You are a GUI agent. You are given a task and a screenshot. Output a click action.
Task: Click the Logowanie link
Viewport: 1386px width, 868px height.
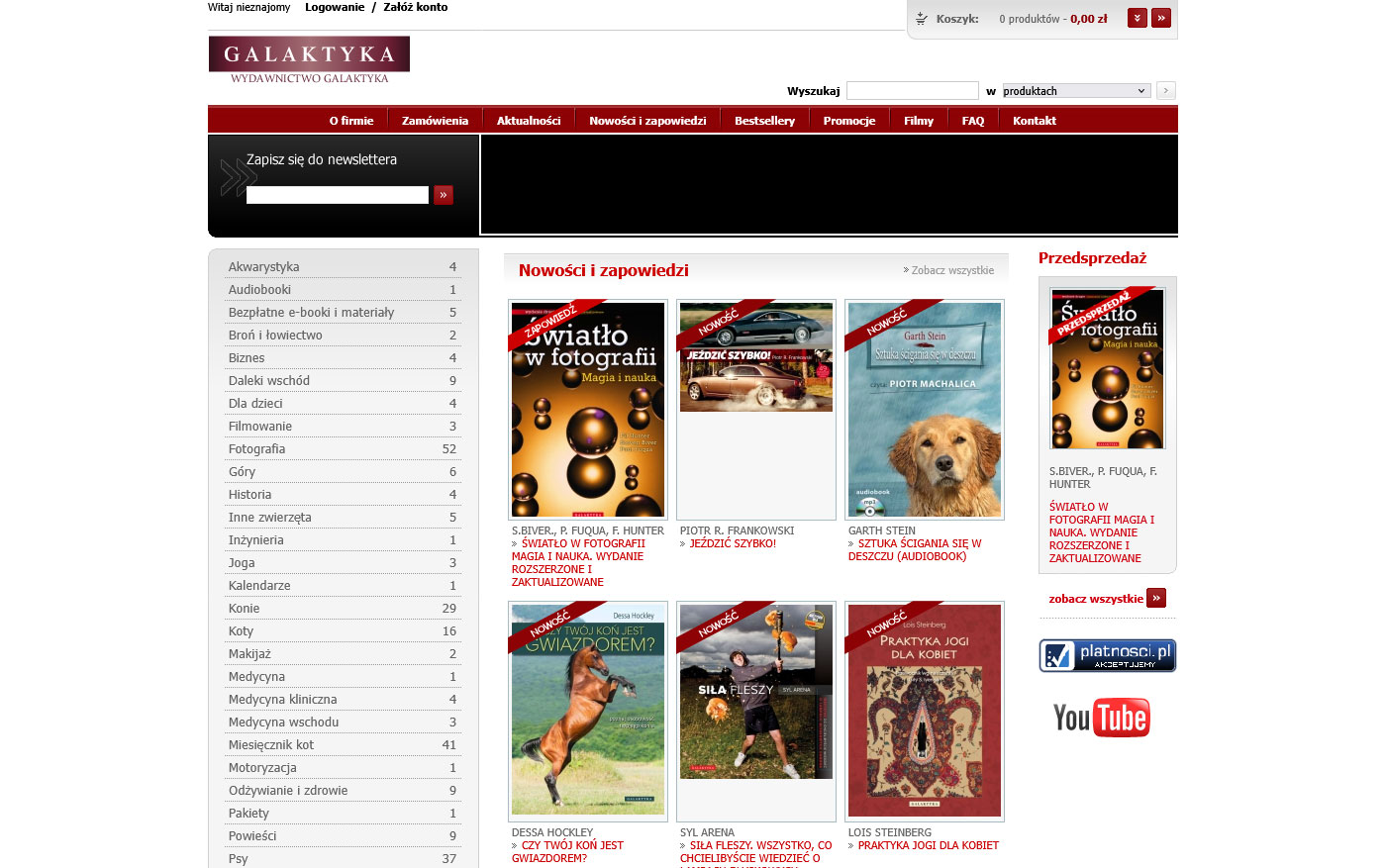click(335, 7)
